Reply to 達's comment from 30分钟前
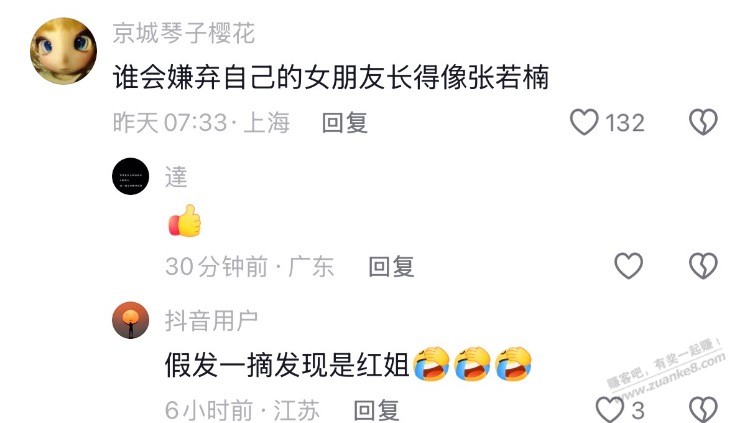This screenshot has height=423, width=750. tap(391, 267)
